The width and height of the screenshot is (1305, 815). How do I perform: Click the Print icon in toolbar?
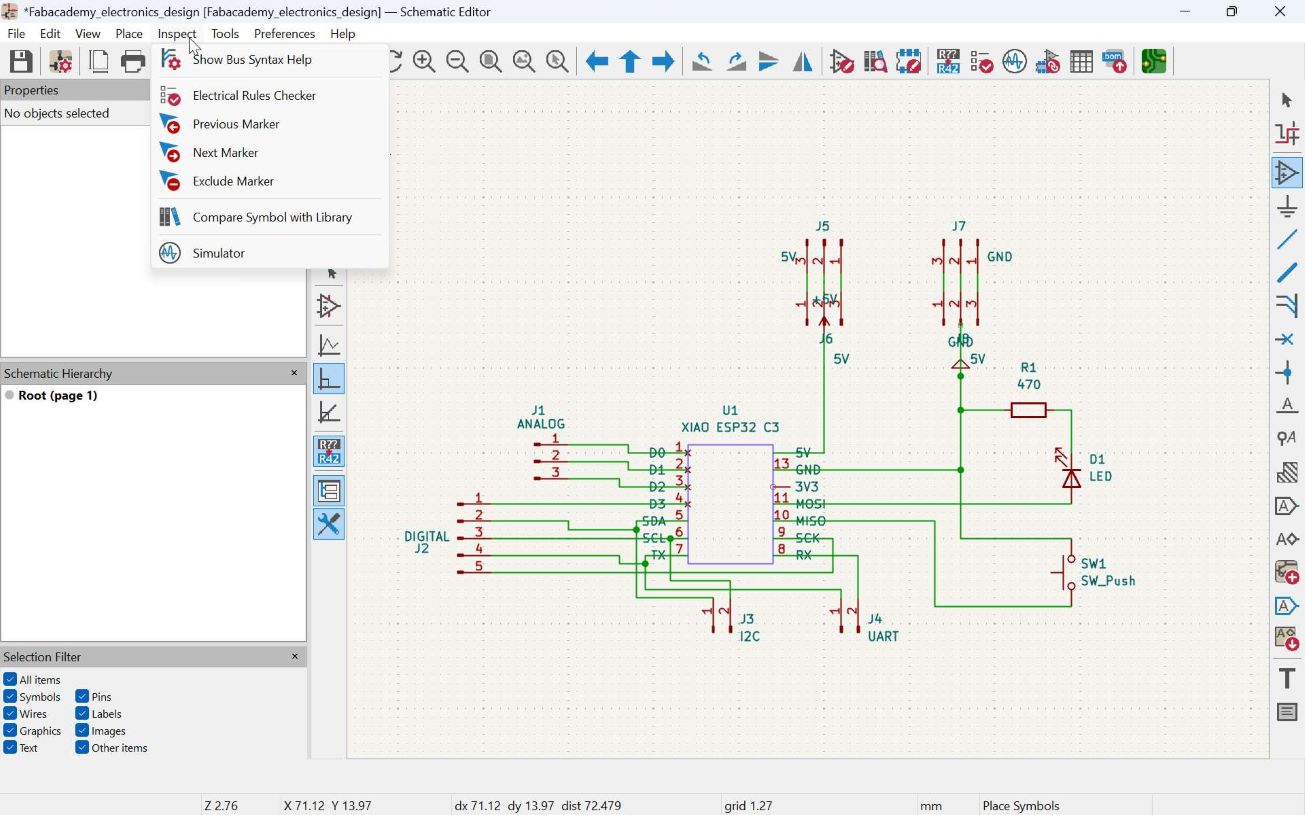point(133,62)
